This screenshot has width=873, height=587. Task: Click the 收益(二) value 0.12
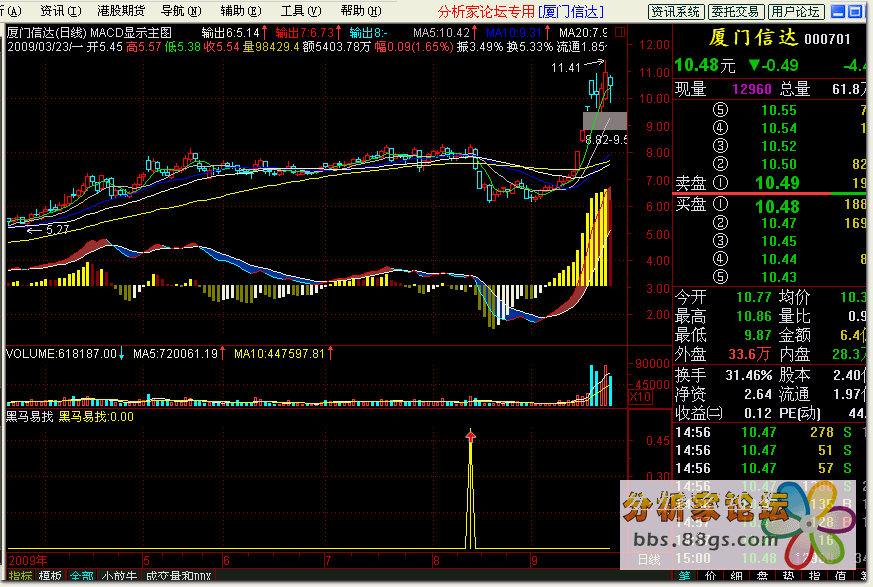pyautogui.click(x=758, y=413)
